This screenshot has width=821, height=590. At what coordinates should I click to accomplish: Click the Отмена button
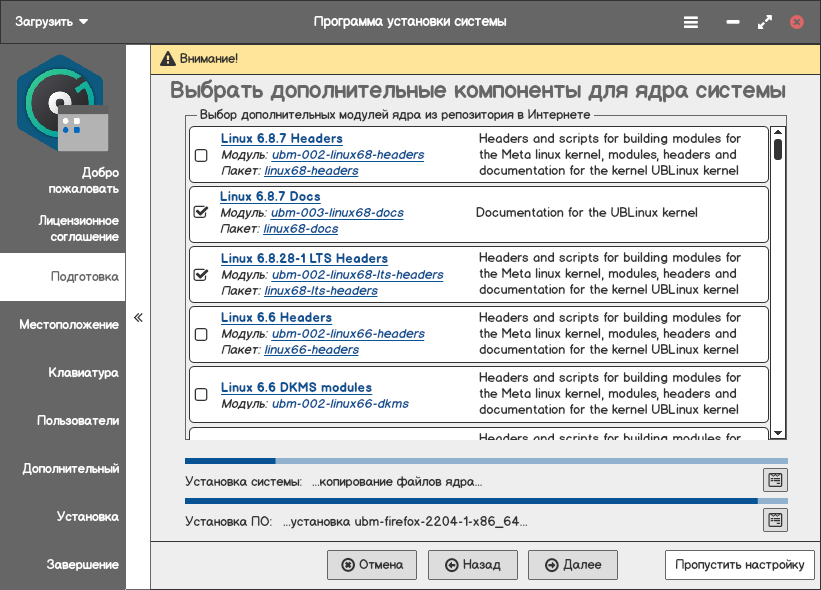coord(372,565)
